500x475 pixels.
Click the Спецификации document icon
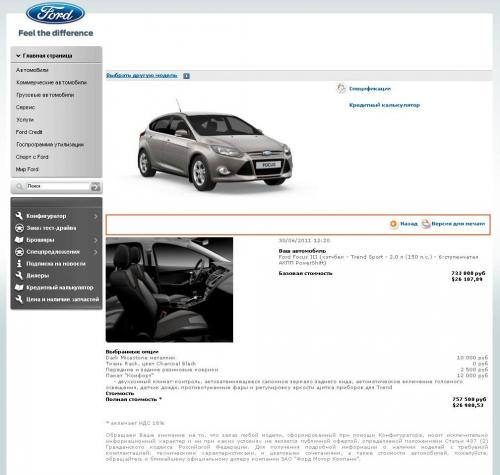point(341,89)
